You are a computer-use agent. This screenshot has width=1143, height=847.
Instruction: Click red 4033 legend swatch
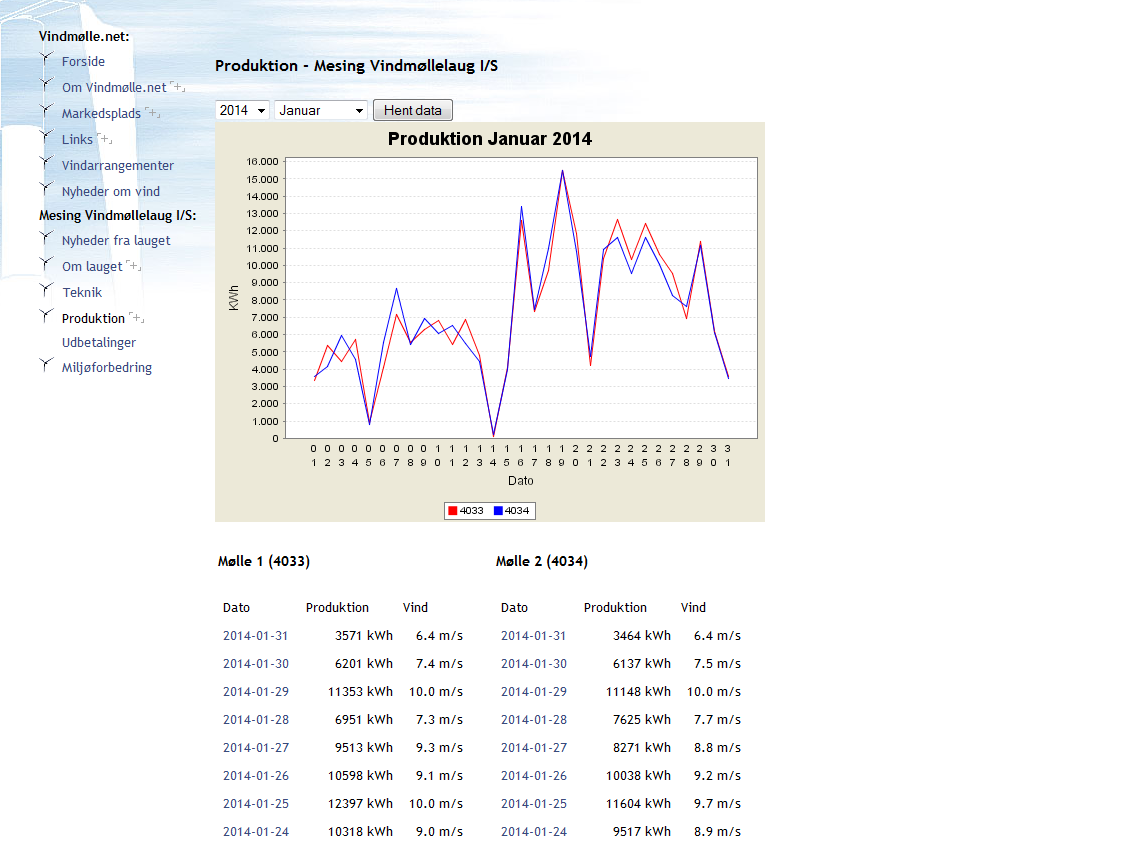pyautogui.click(x=453, y=511)
